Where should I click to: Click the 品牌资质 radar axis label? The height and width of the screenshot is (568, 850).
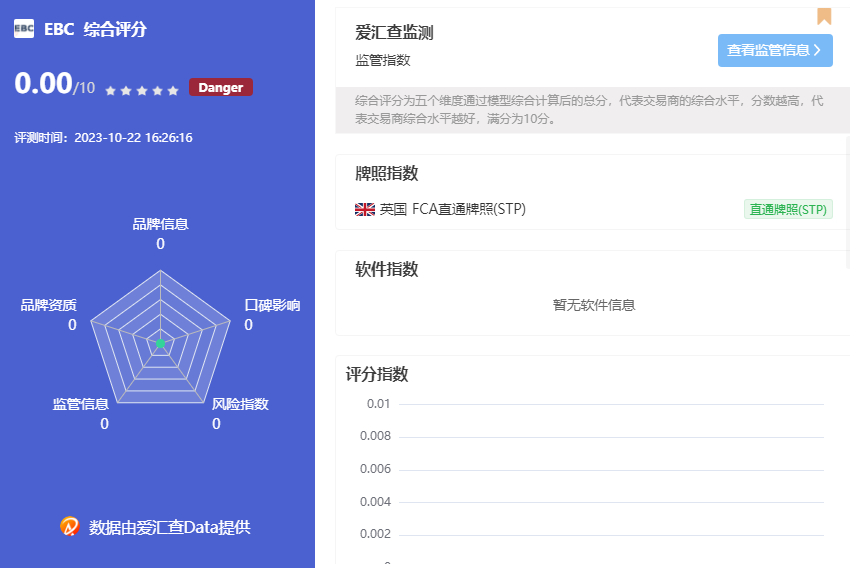pyautogui.click(x=48, y=305)
